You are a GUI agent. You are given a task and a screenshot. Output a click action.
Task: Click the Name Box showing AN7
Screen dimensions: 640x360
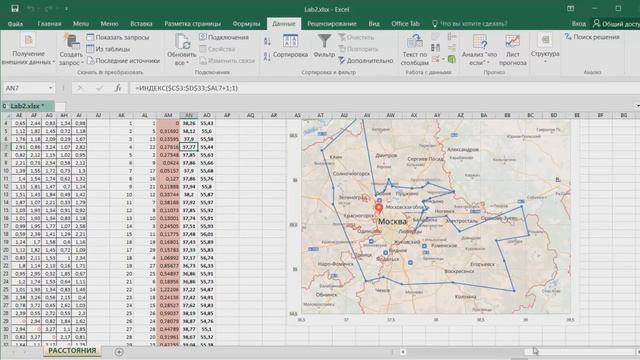click(25, 88)
